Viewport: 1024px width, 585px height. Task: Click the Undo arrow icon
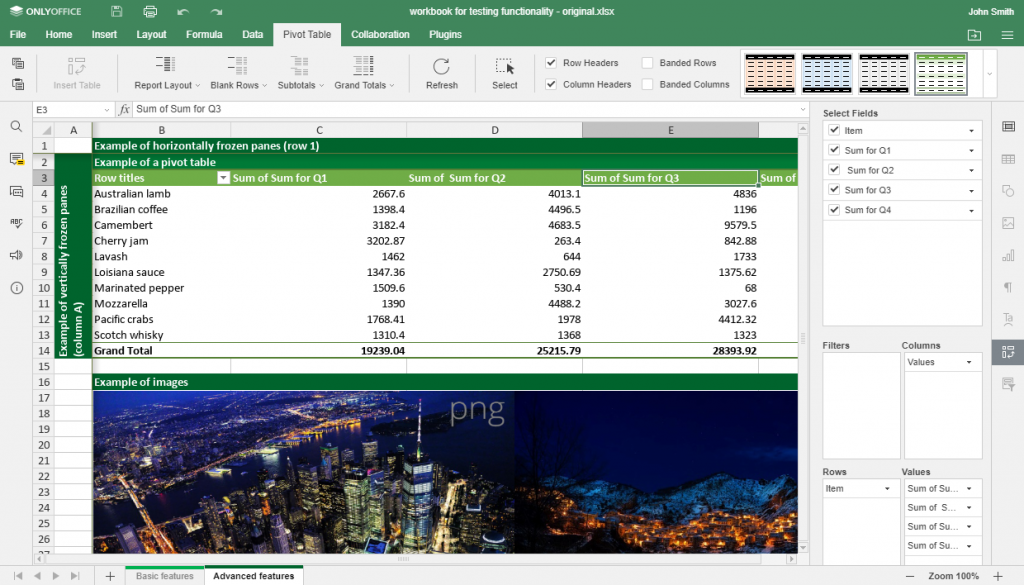click(182, 11)
